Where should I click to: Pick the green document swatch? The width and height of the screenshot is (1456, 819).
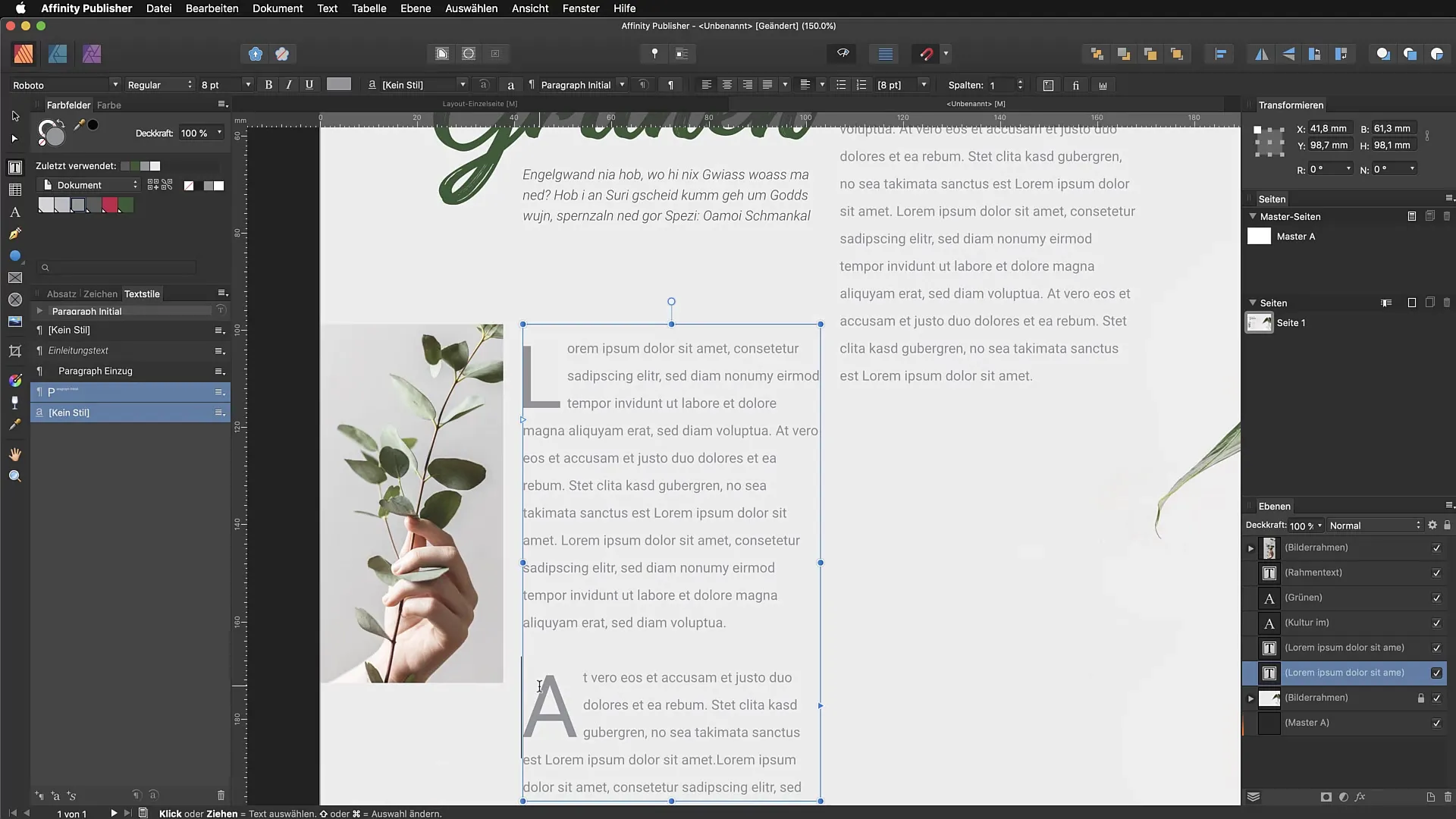tap(126, 205)
